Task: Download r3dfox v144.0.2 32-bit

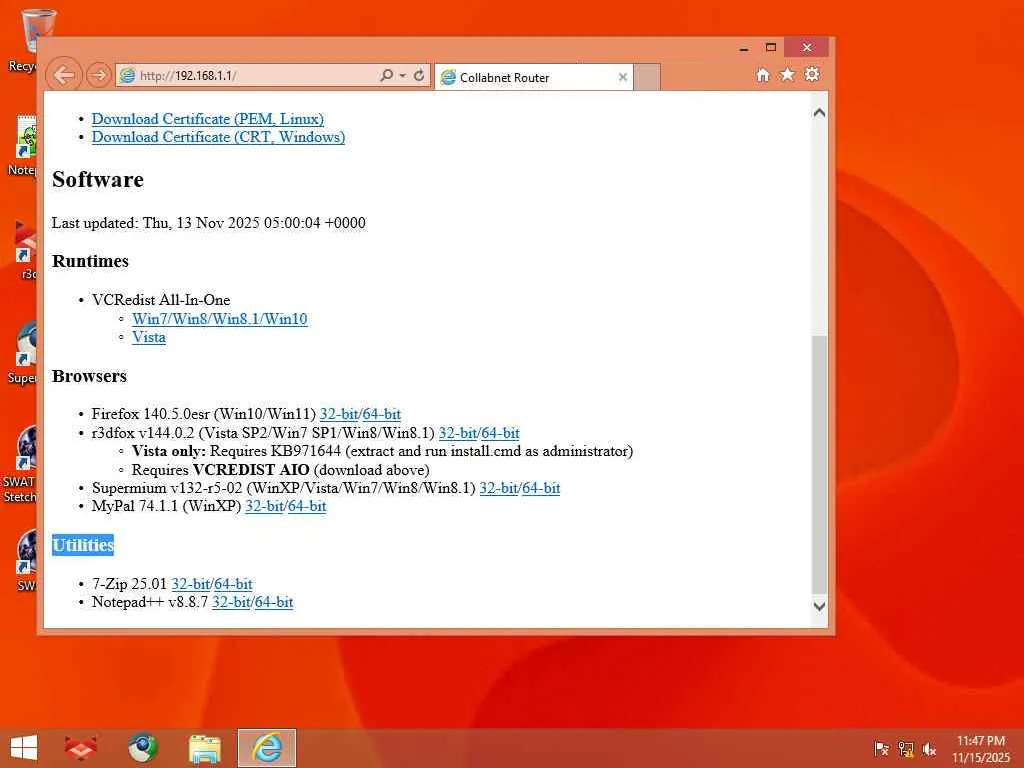Action: click(458, 433)
